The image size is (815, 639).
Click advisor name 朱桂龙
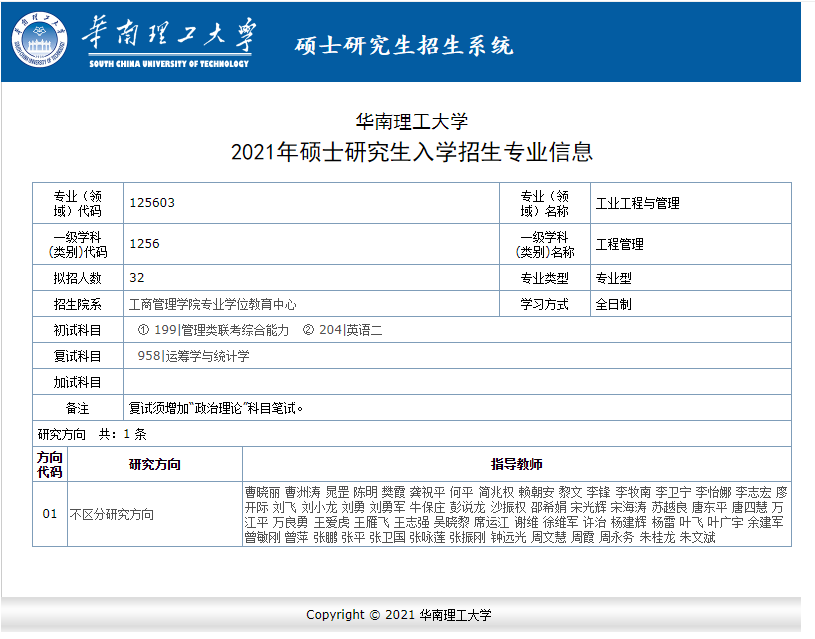click(657, 537)
